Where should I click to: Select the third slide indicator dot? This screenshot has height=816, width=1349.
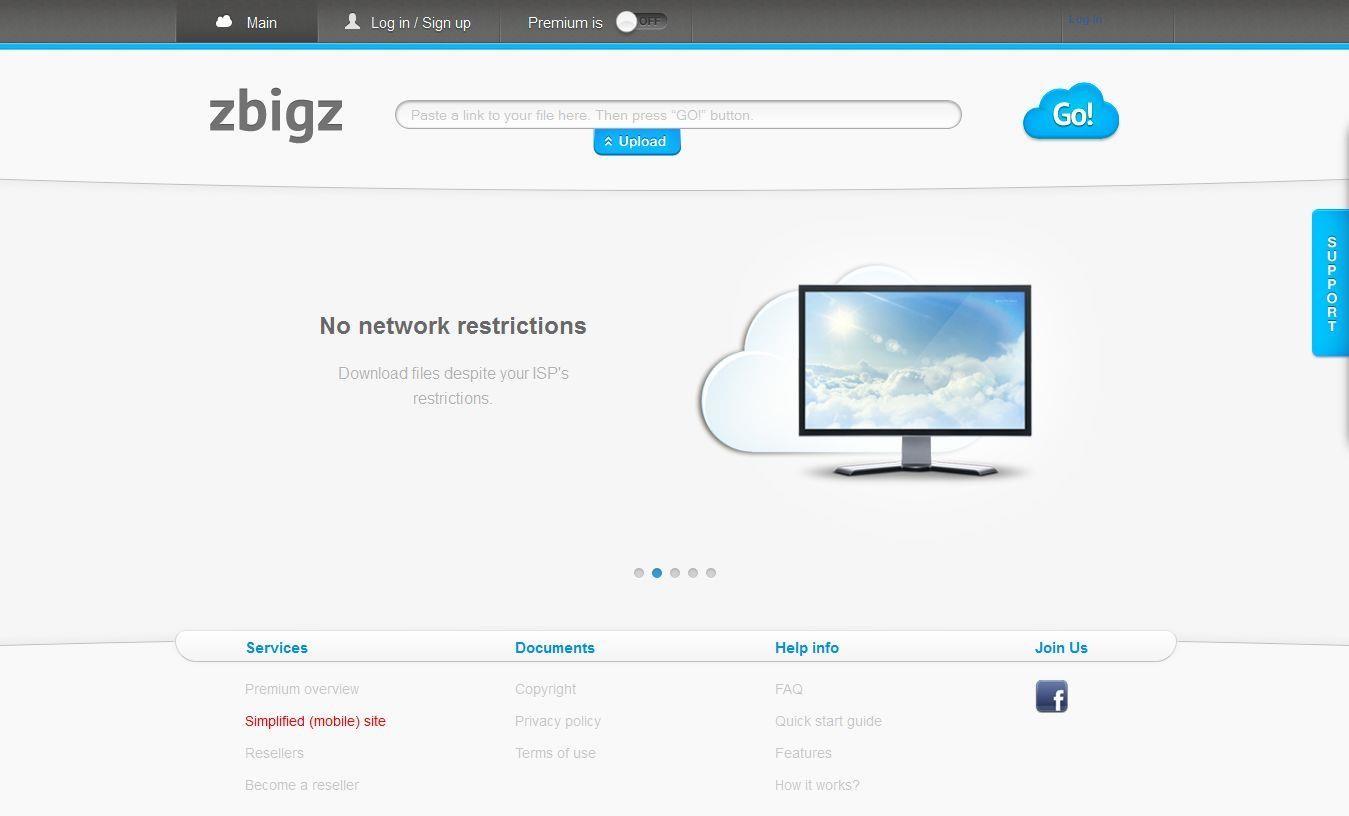tap(675, 573)
